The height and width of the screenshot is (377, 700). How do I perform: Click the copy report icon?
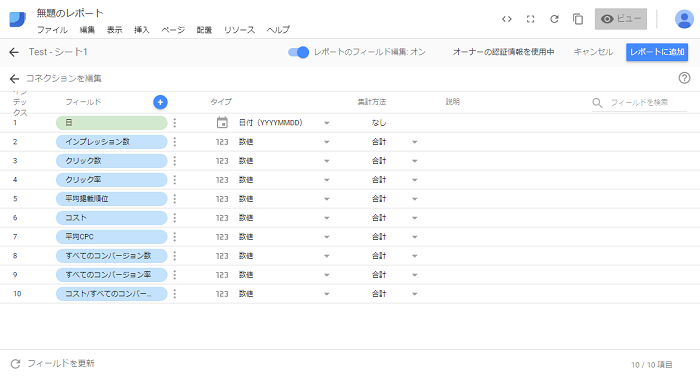point(578,19)
